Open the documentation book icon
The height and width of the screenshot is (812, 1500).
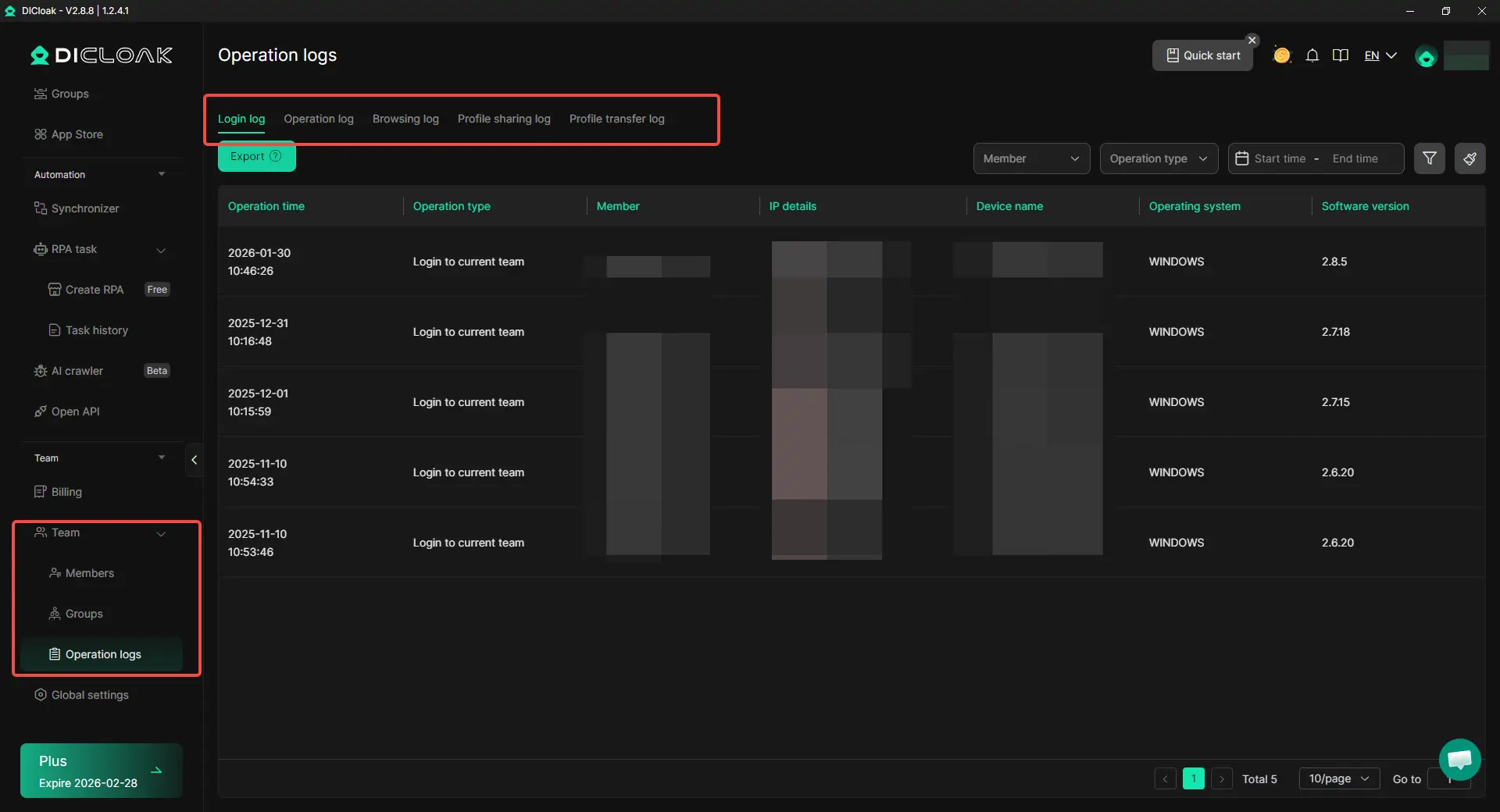click(x=1341, y=55)
